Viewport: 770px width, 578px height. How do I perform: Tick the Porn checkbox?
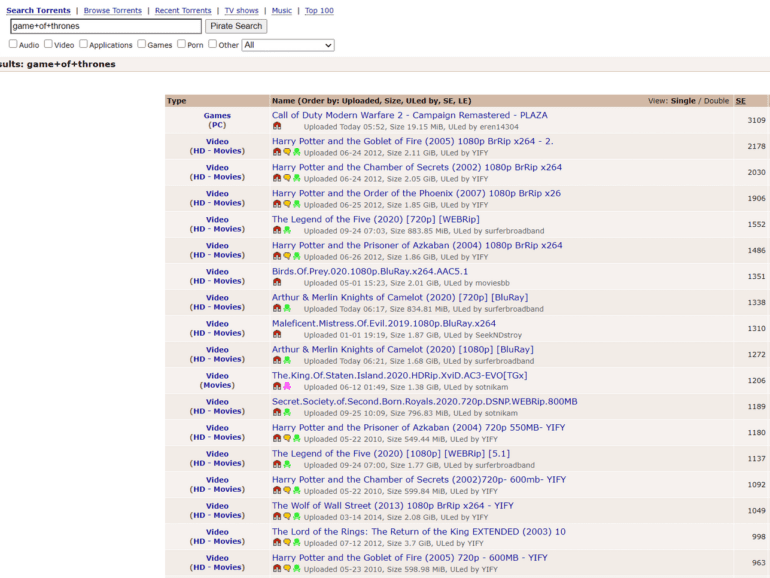[x=182, y=44]
